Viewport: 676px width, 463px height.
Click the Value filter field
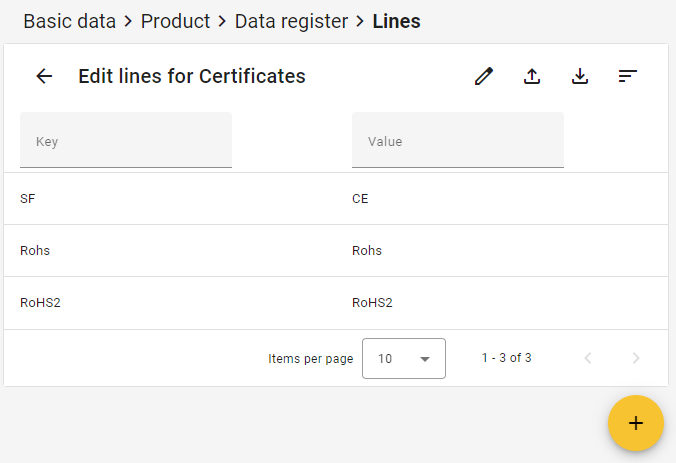tap(458, 141)
